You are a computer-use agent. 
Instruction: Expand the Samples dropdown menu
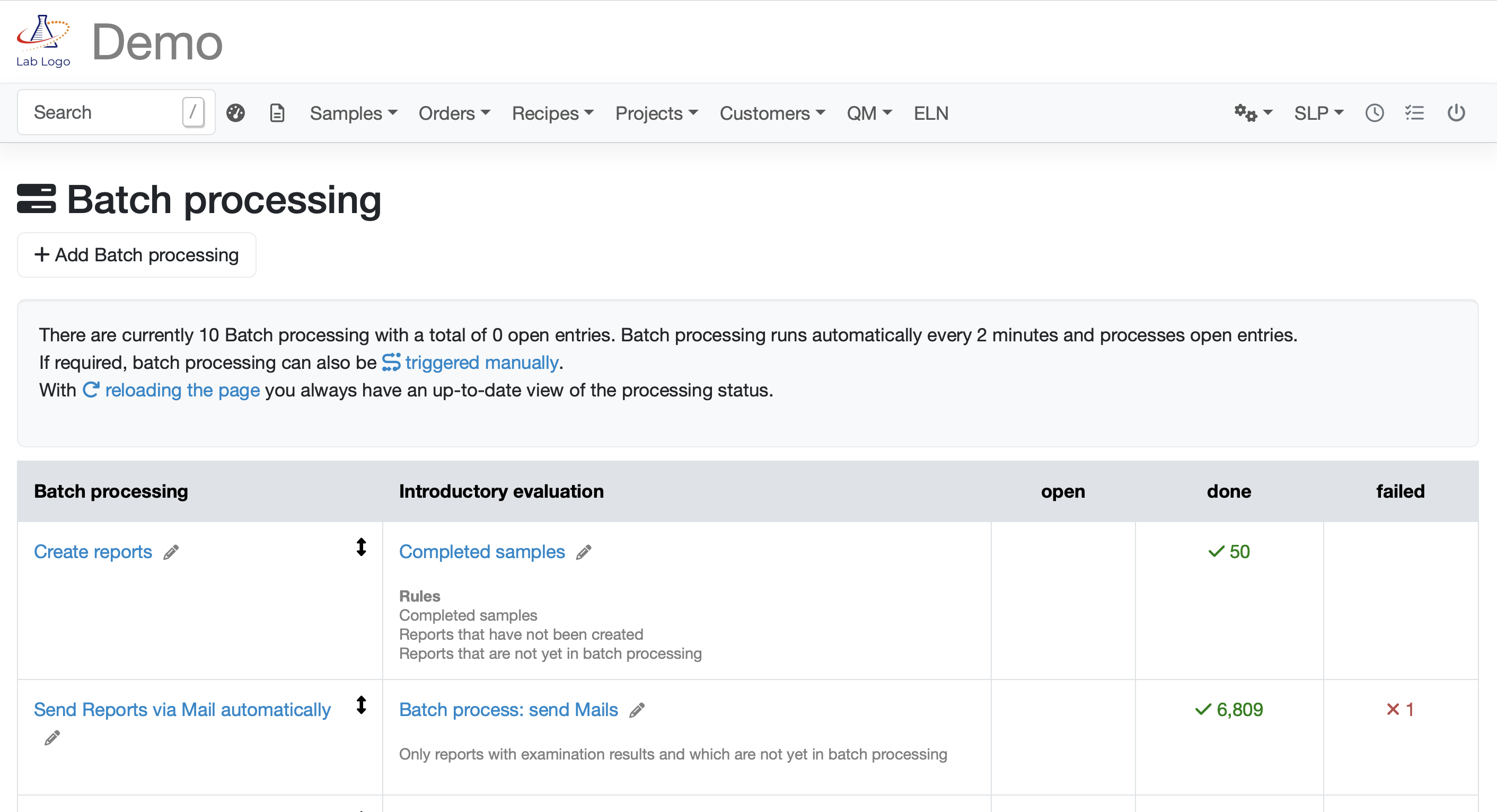[x=354, y=113]
